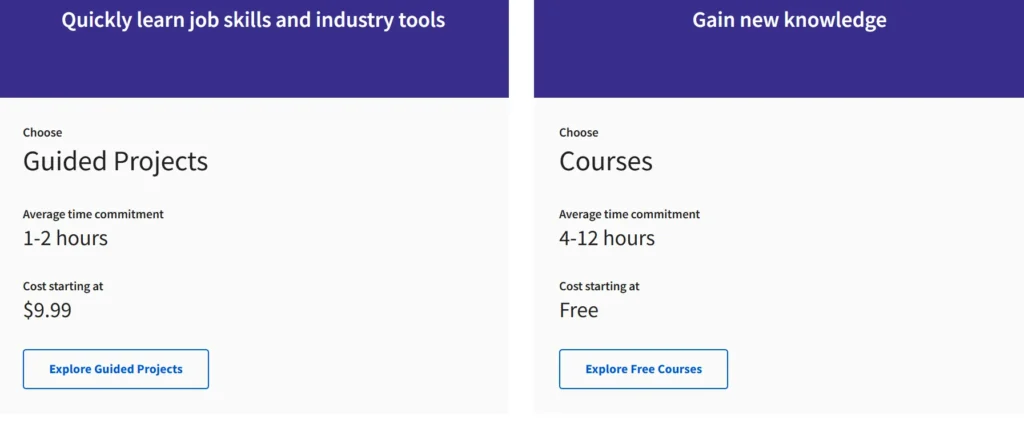Click the 'Choose' label above Courses
This screenshot has width=1024, height=432.
[x=579, y=132]
